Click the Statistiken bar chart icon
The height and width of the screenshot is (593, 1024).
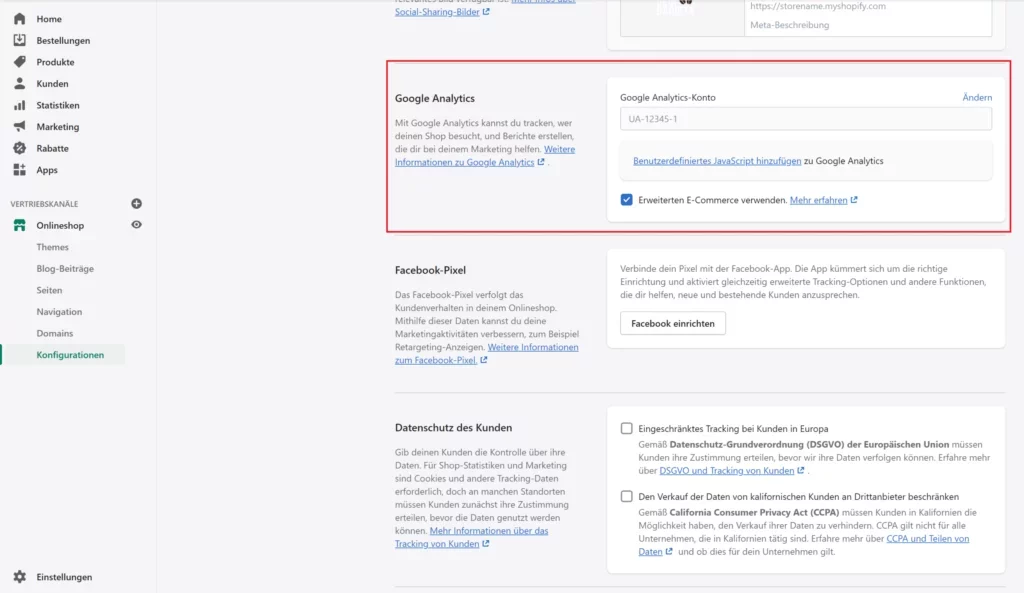(20, 105)
